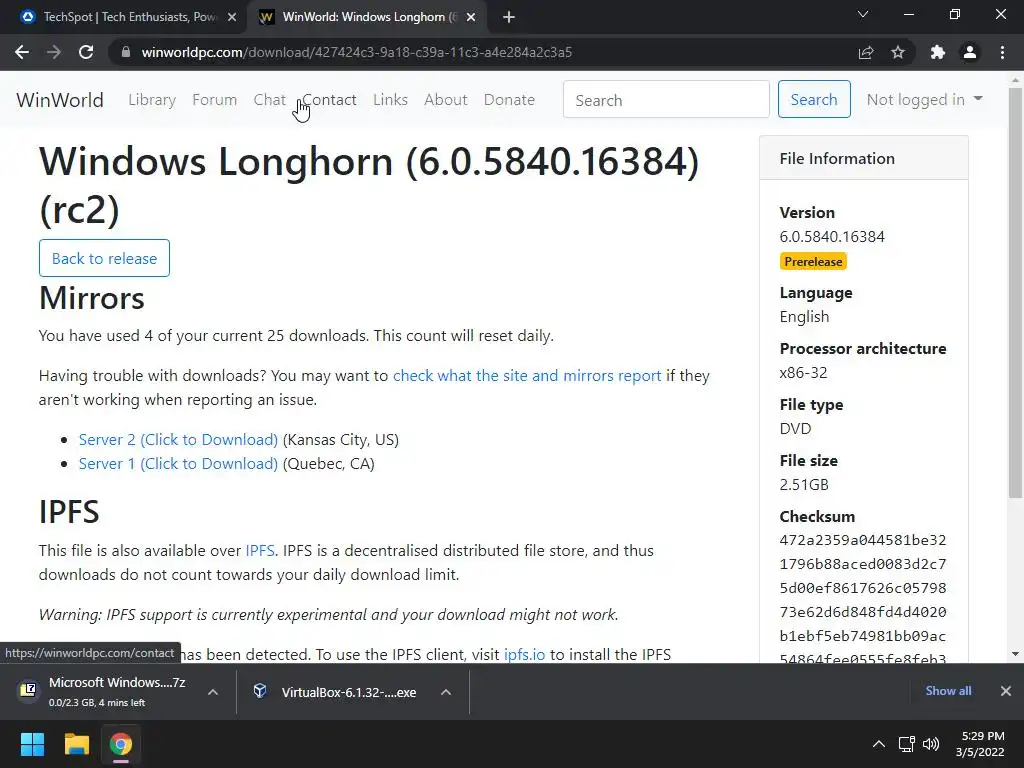Go to WinWorld home logo
Image resolution: width=1024 pixels, height=768 pixels.
click(60, 100)
